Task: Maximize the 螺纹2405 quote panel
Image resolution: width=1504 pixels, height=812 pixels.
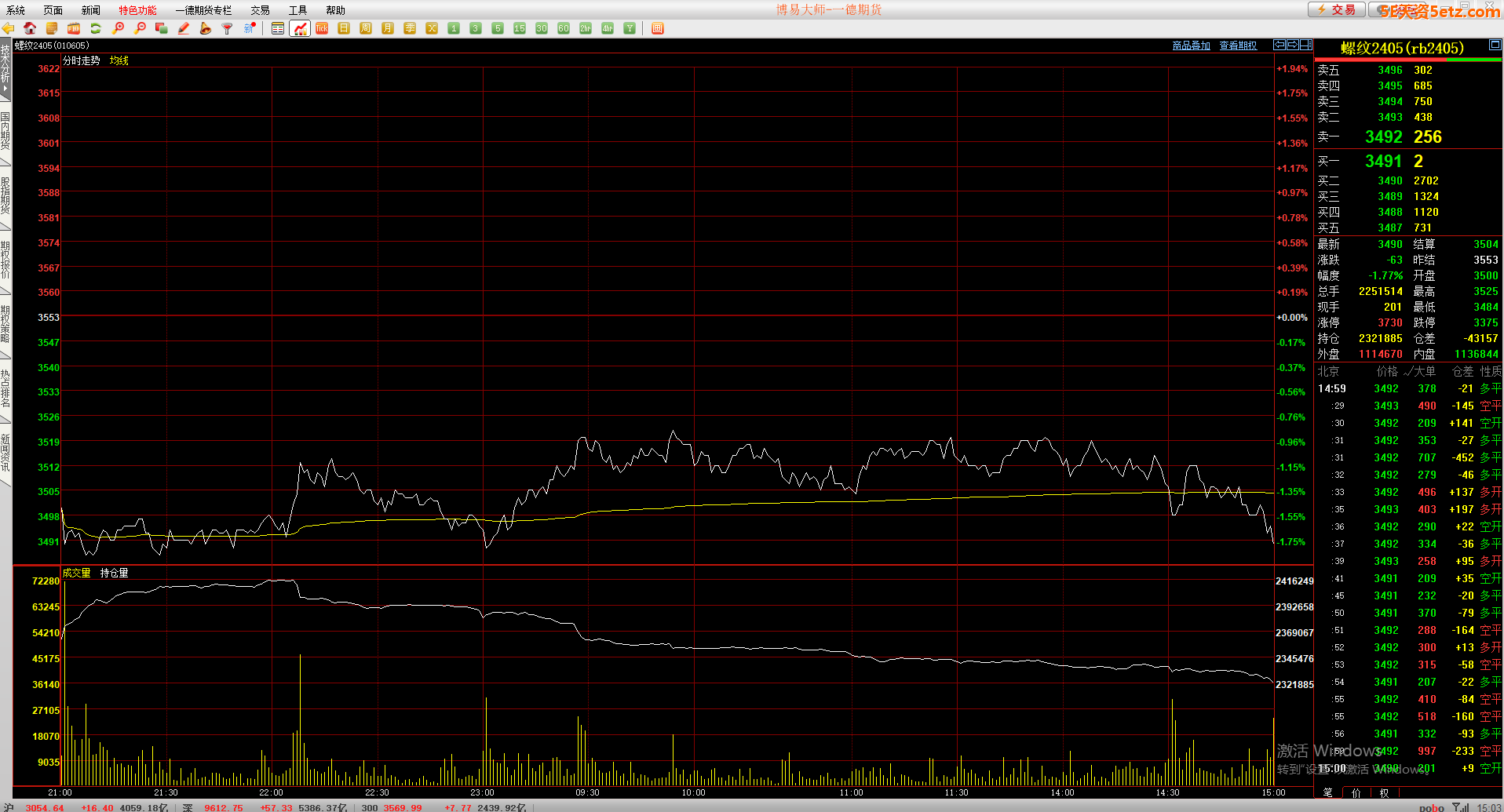Action: [1495, 46]
